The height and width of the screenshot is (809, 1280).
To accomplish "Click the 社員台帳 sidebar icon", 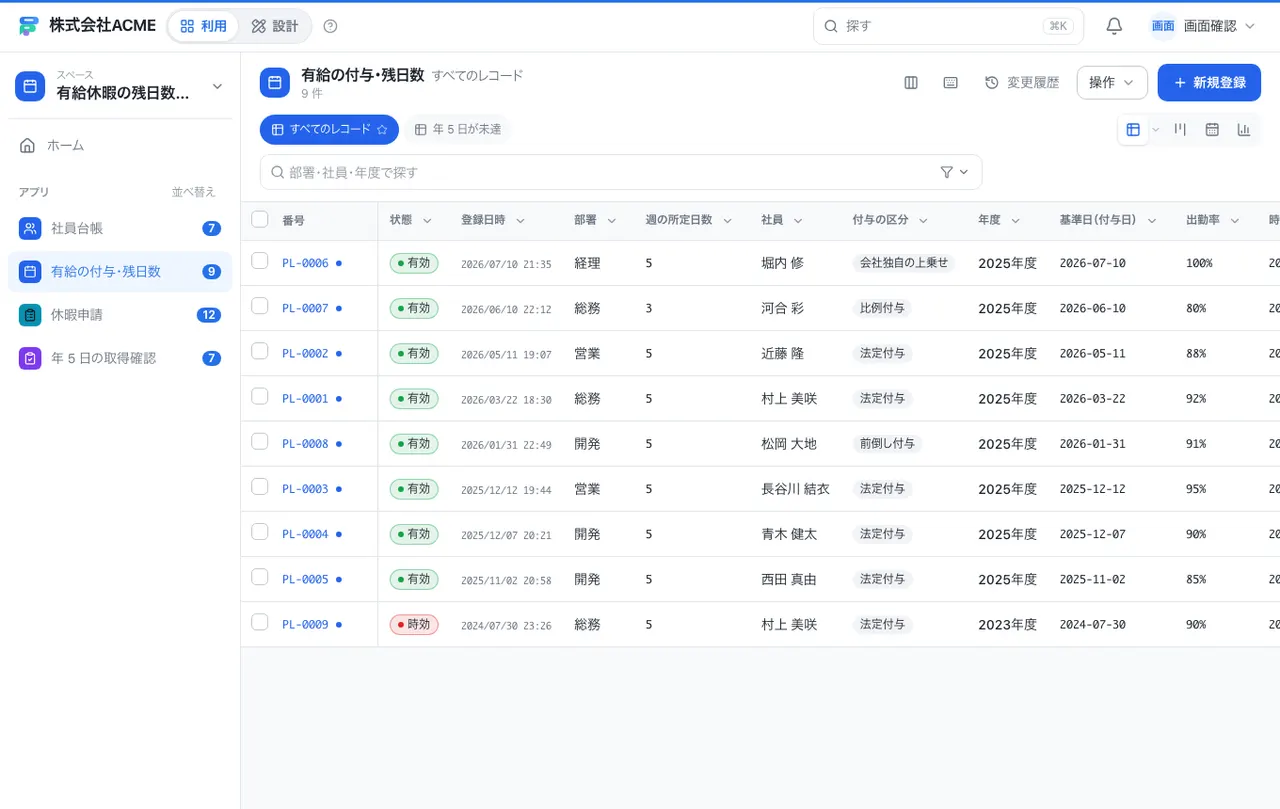I will point(30,228).
